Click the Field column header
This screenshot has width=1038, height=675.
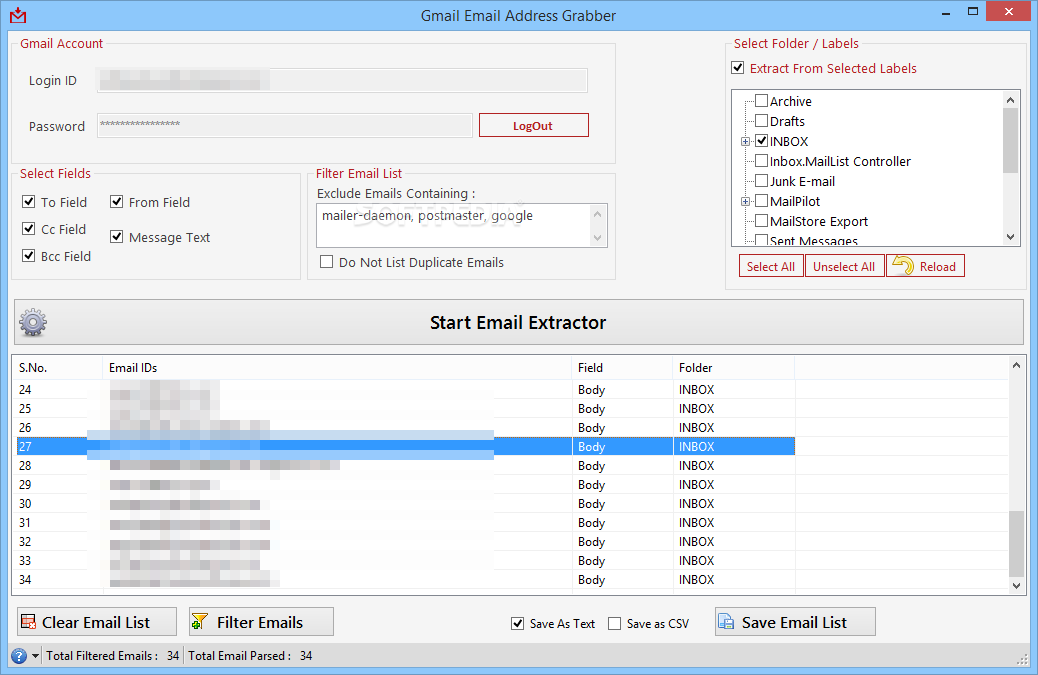622,367
